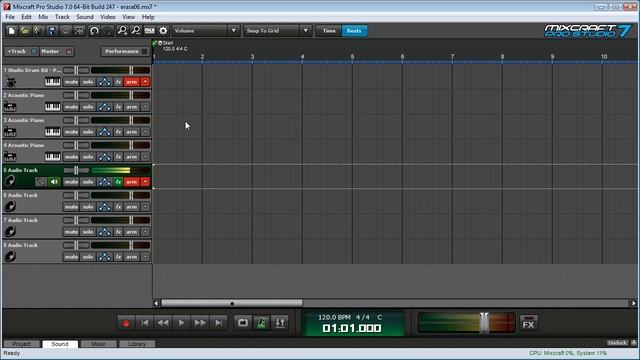Open arm input dropdown on track 6 Audio Track
The image size is (640, 360).
[x=145, y=207]
